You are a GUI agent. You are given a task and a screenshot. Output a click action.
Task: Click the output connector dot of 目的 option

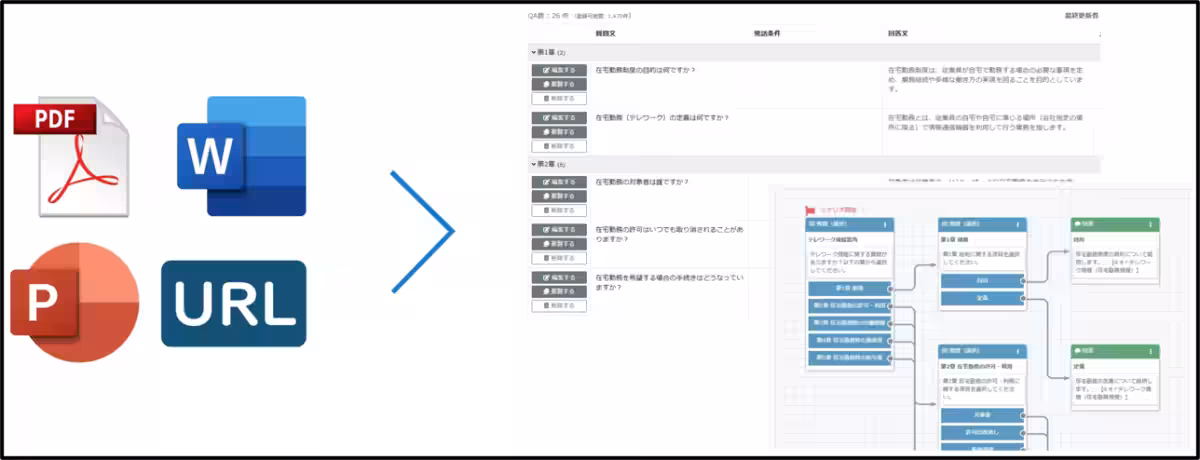tap(1024, 282)
